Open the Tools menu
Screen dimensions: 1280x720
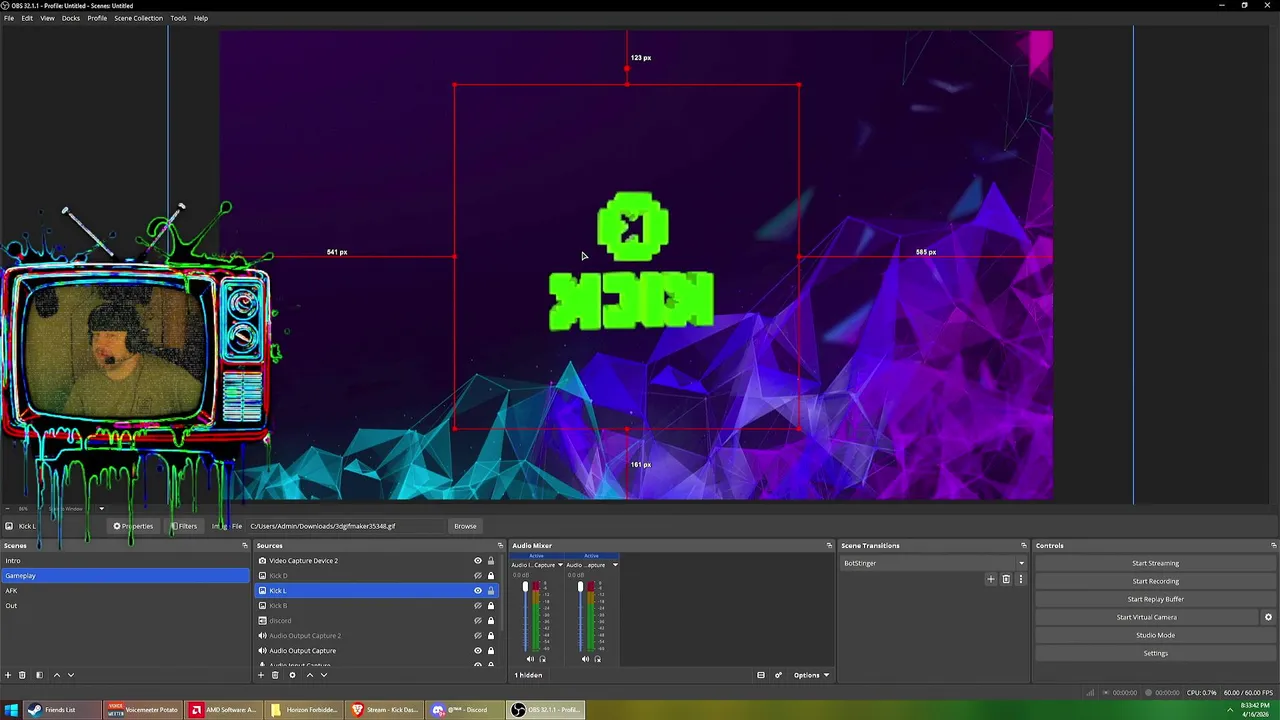(178, 18)
